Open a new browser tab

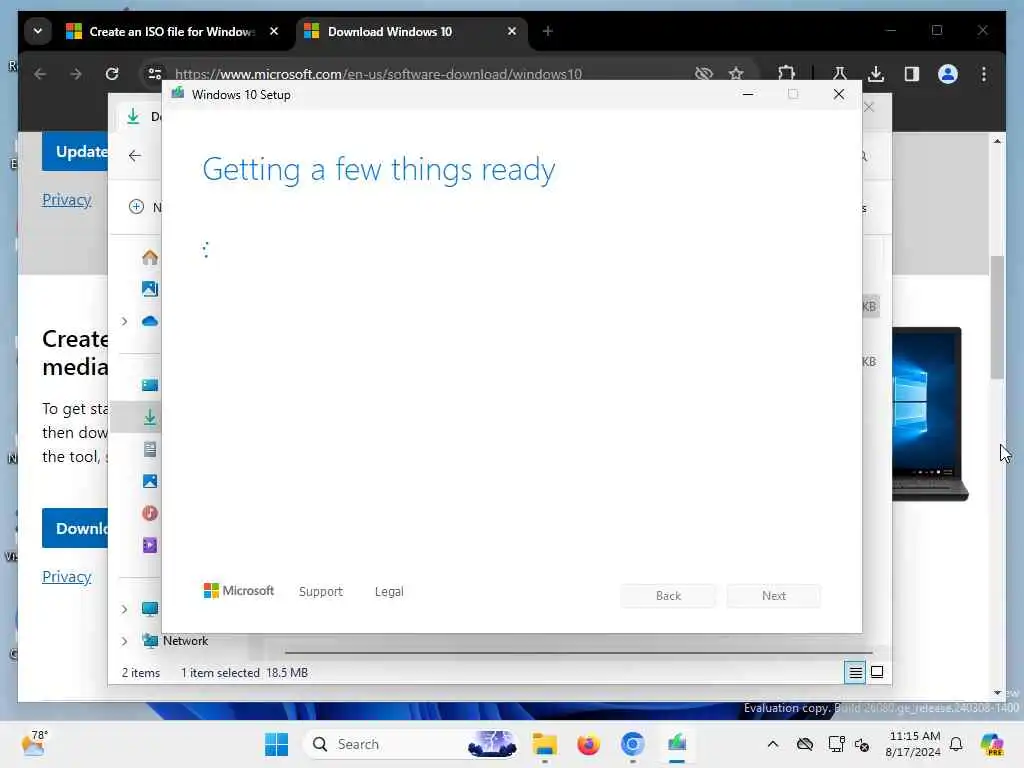(547, 31)
